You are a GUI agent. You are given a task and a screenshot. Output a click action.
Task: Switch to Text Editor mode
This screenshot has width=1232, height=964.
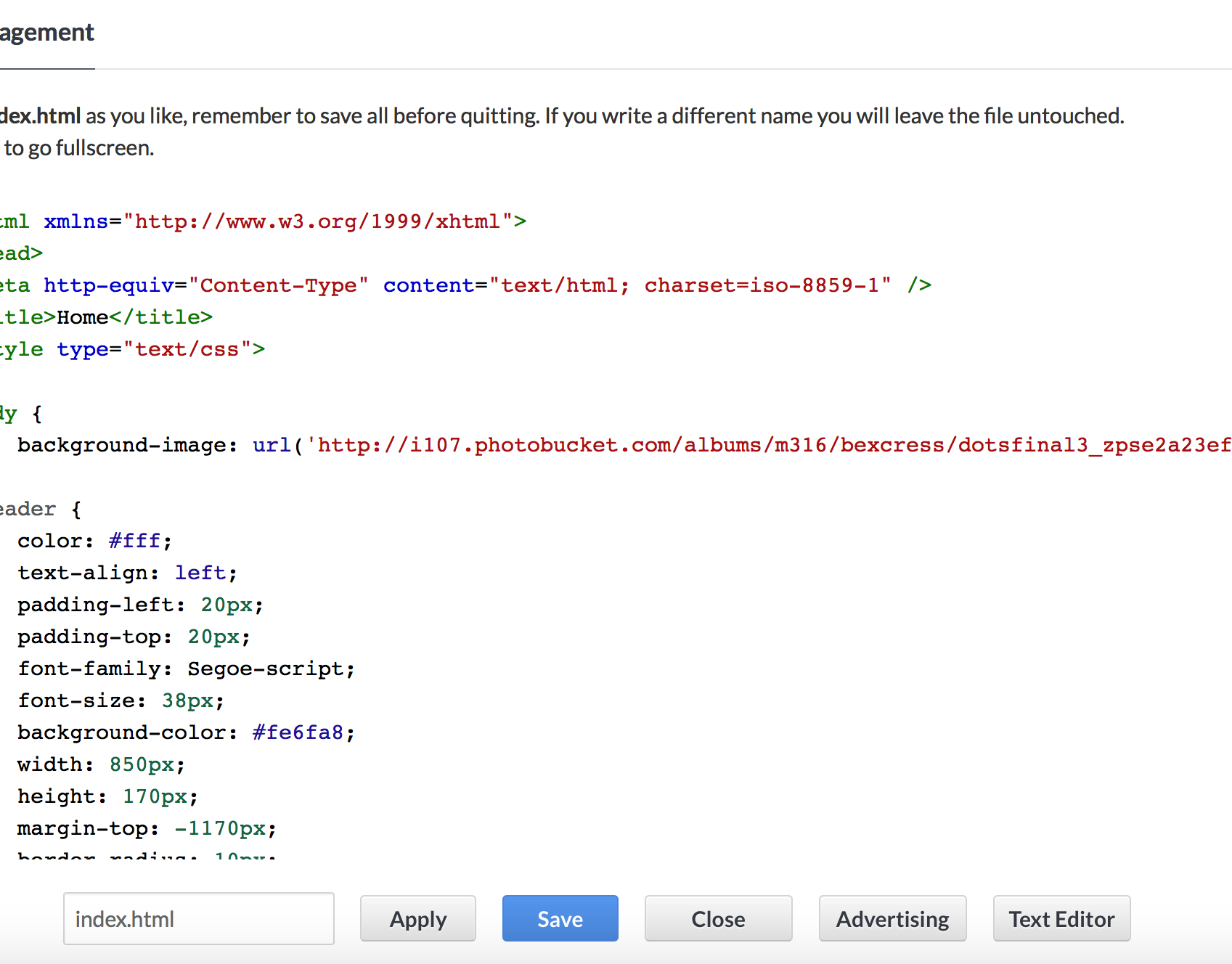1061,918
